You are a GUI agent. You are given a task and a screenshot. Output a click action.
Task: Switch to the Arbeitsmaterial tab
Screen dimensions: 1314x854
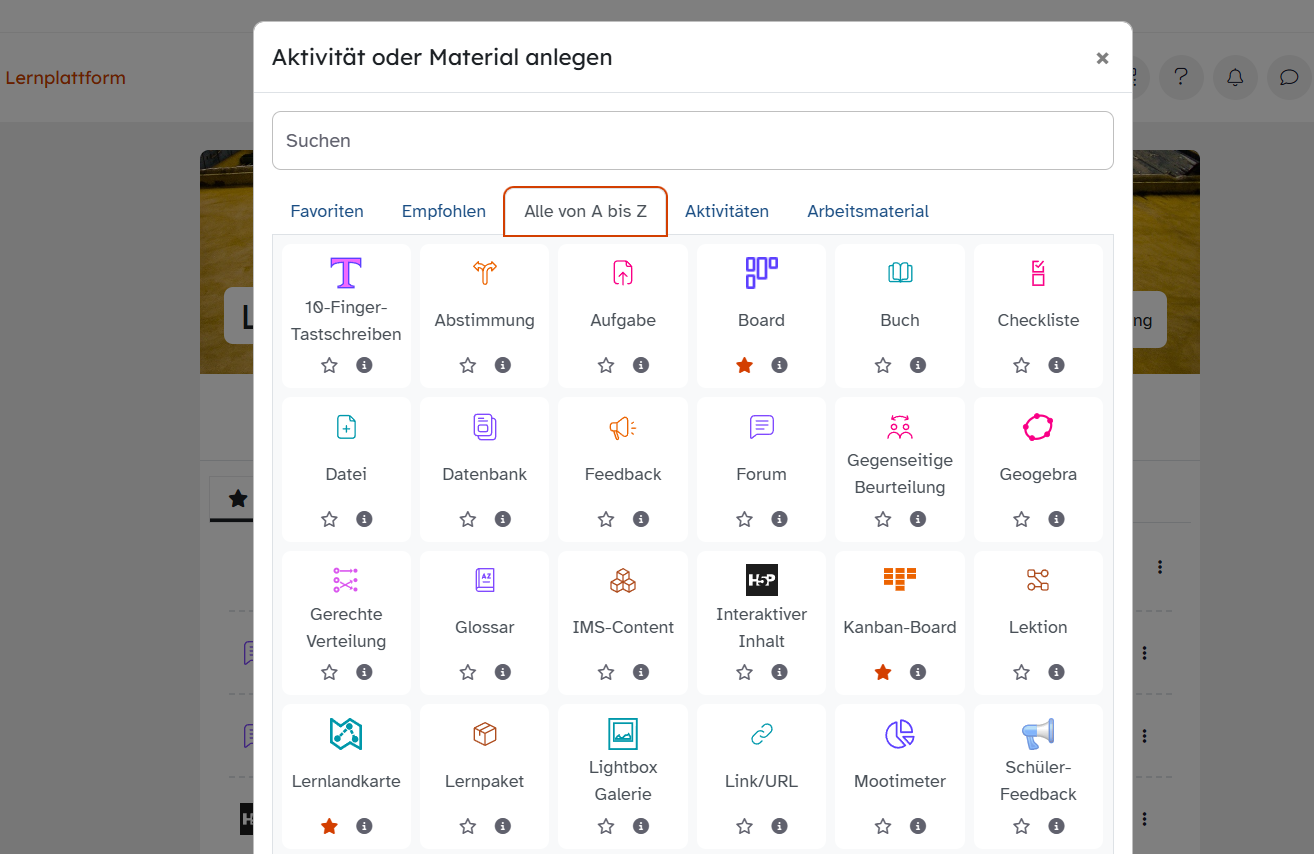point(868,211)
